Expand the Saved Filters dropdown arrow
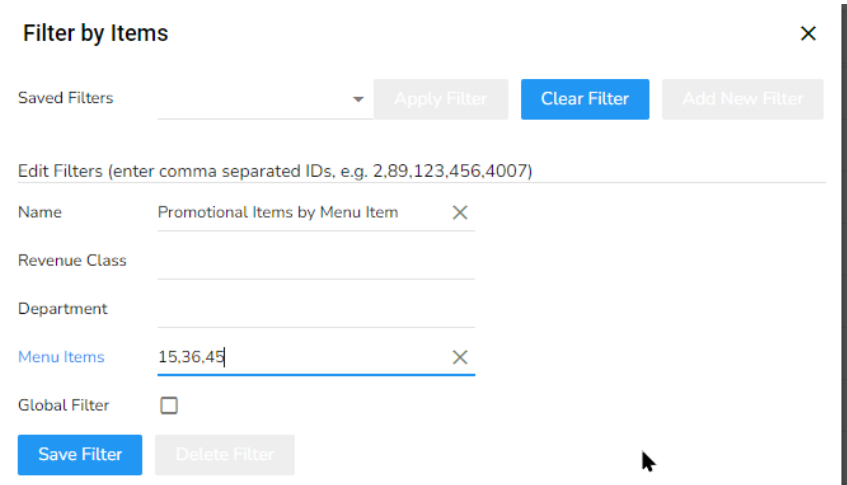The height and width of the screenshot is (485, 847). [358, 100]
